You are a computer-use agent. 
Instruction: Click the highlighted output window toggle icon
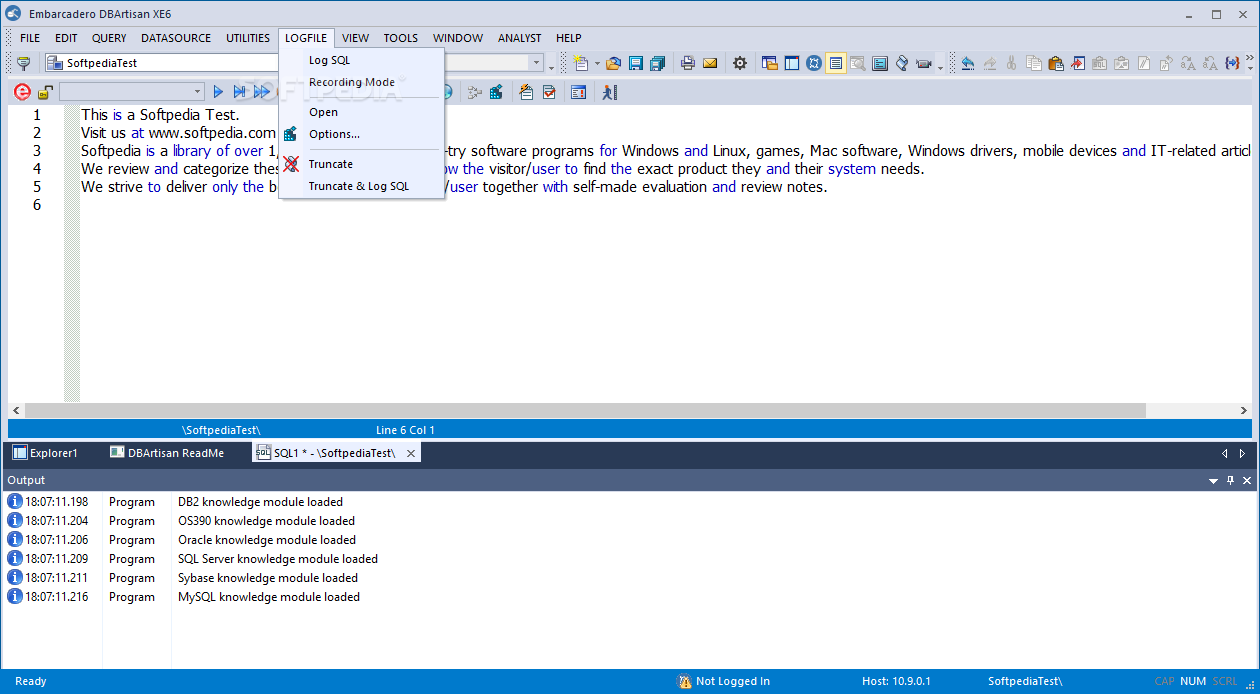pos(836,63)
